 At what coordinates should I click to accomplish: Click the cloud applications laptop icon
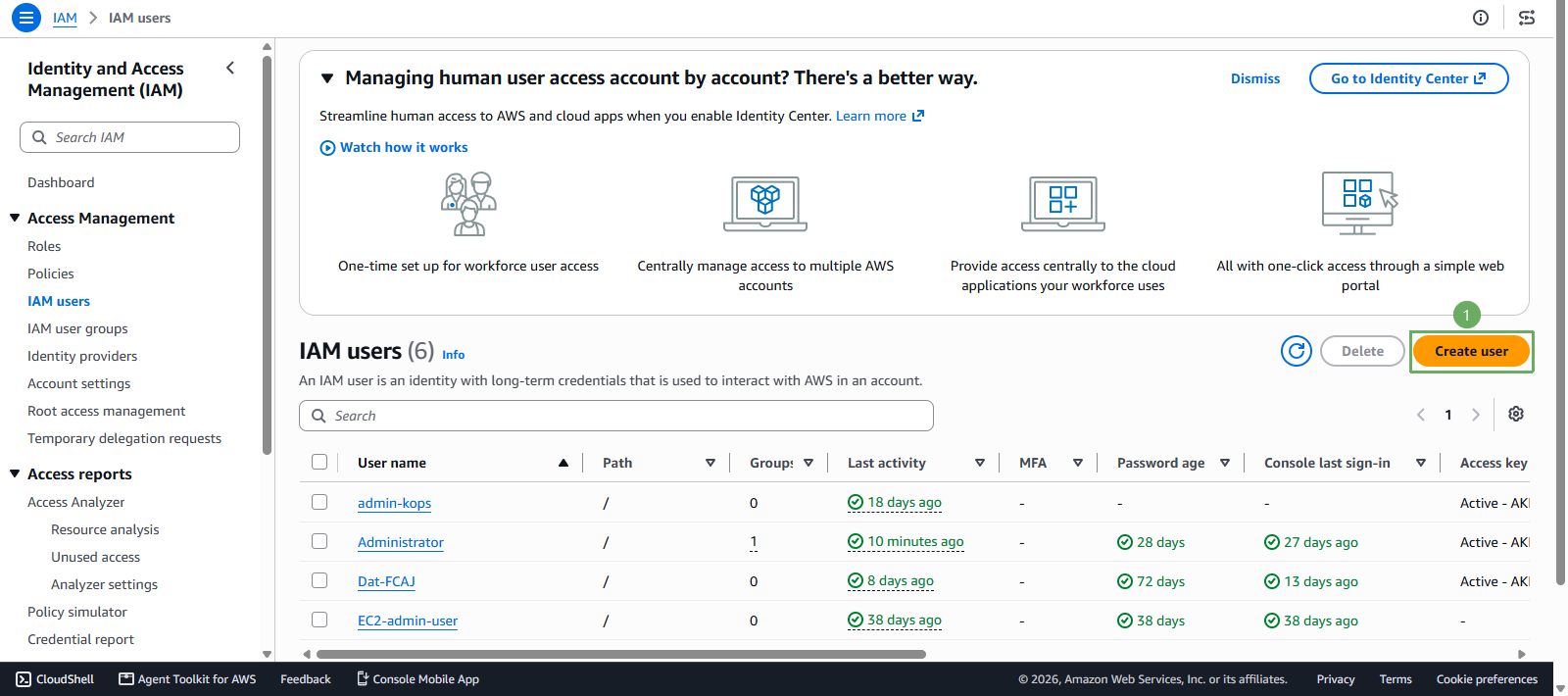pyautogui.click(x=1063, y=204)
